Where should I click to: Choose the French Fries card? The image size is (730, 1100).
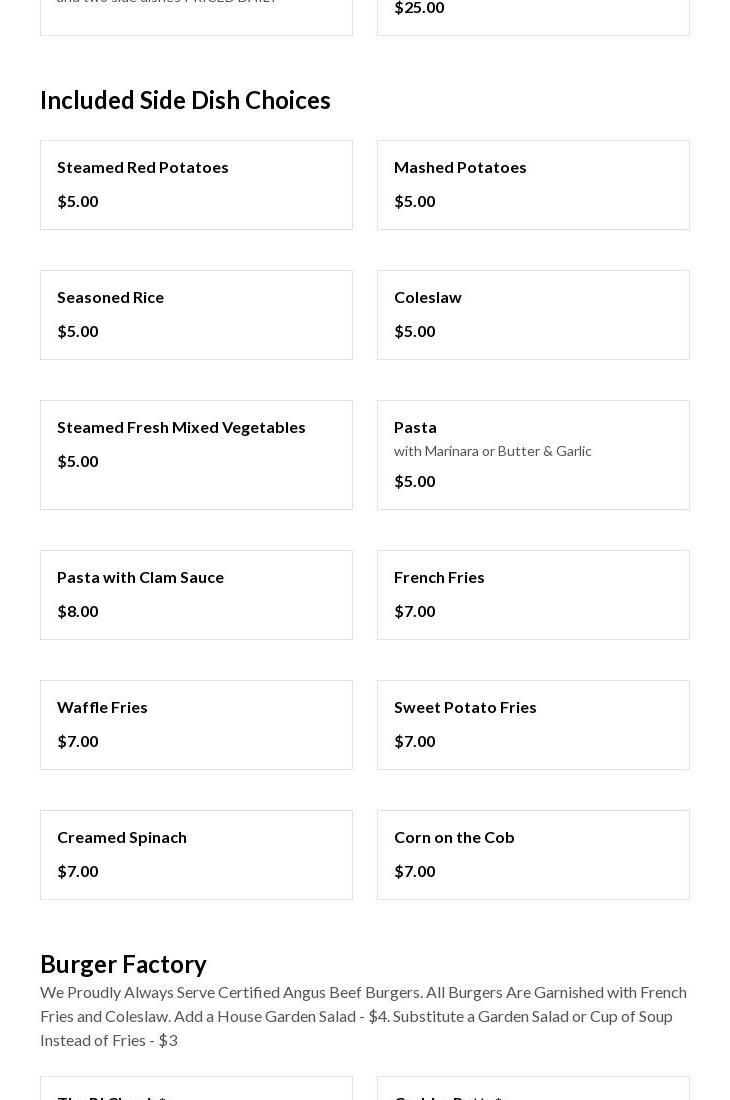point(532,595)
